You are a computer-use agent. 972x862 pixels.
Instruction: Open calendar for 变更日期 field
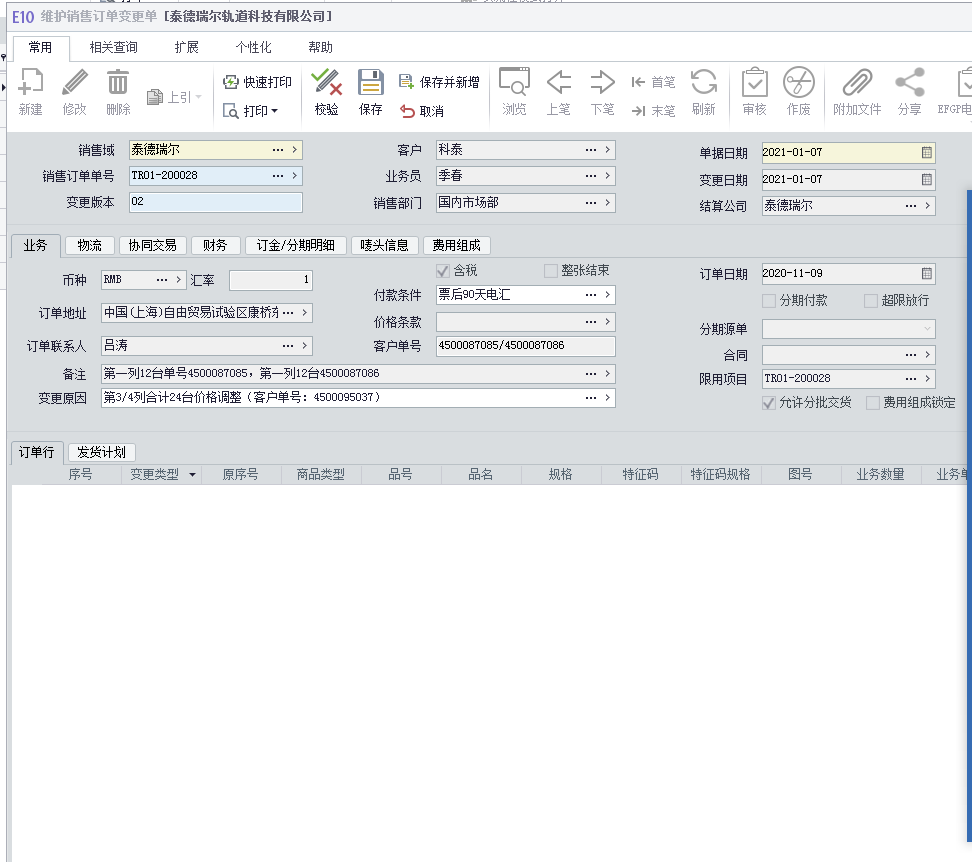(x=926, y=180)
